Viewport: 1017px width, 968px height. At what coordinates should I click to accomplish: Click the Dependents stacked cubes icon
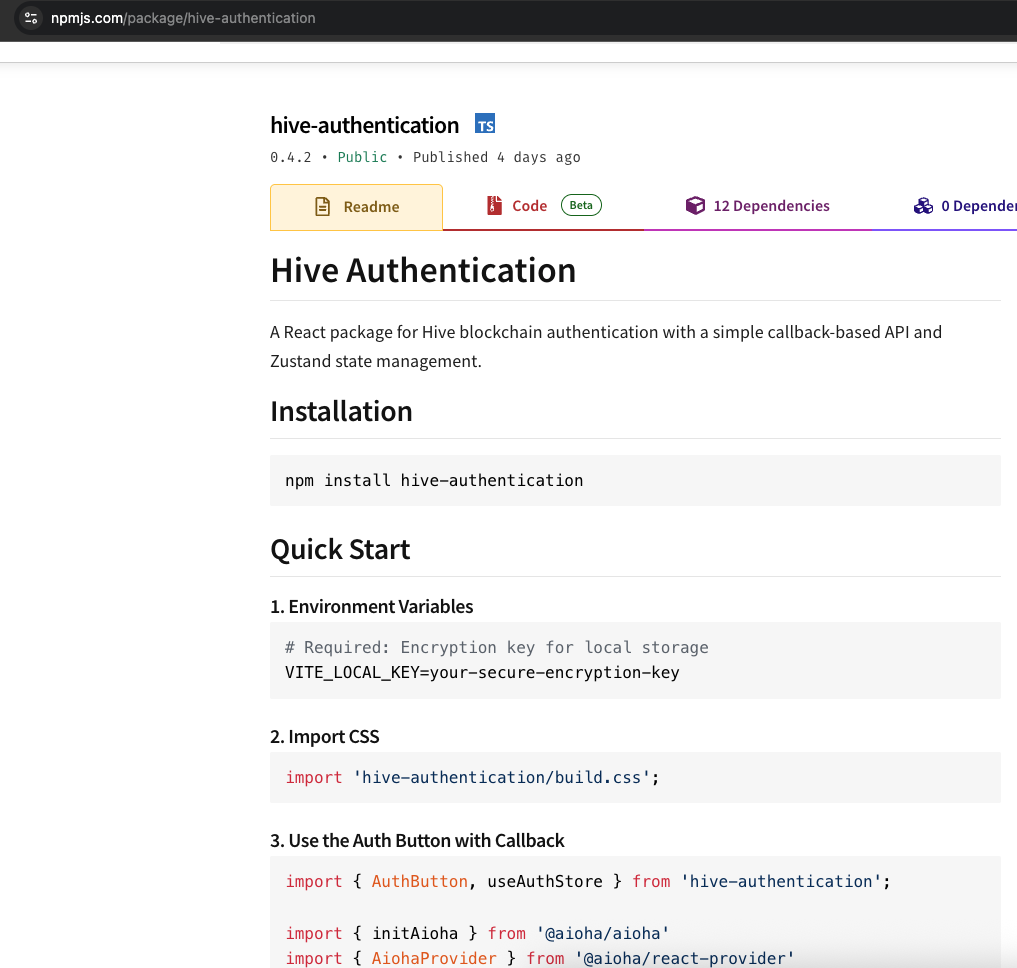click(923, 206)
